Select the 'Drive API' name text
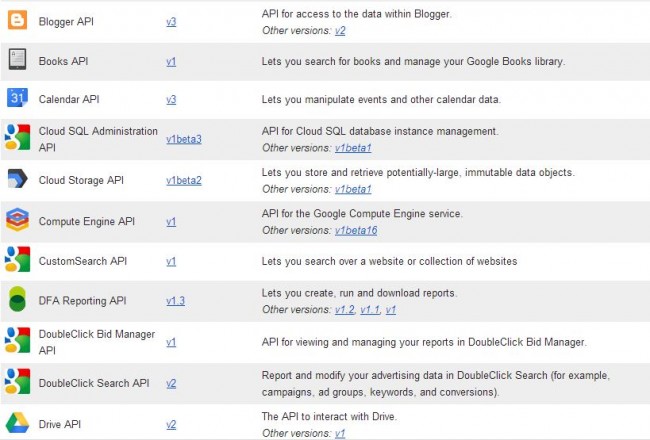Screen dimensions: 650x440 [60, 424]
